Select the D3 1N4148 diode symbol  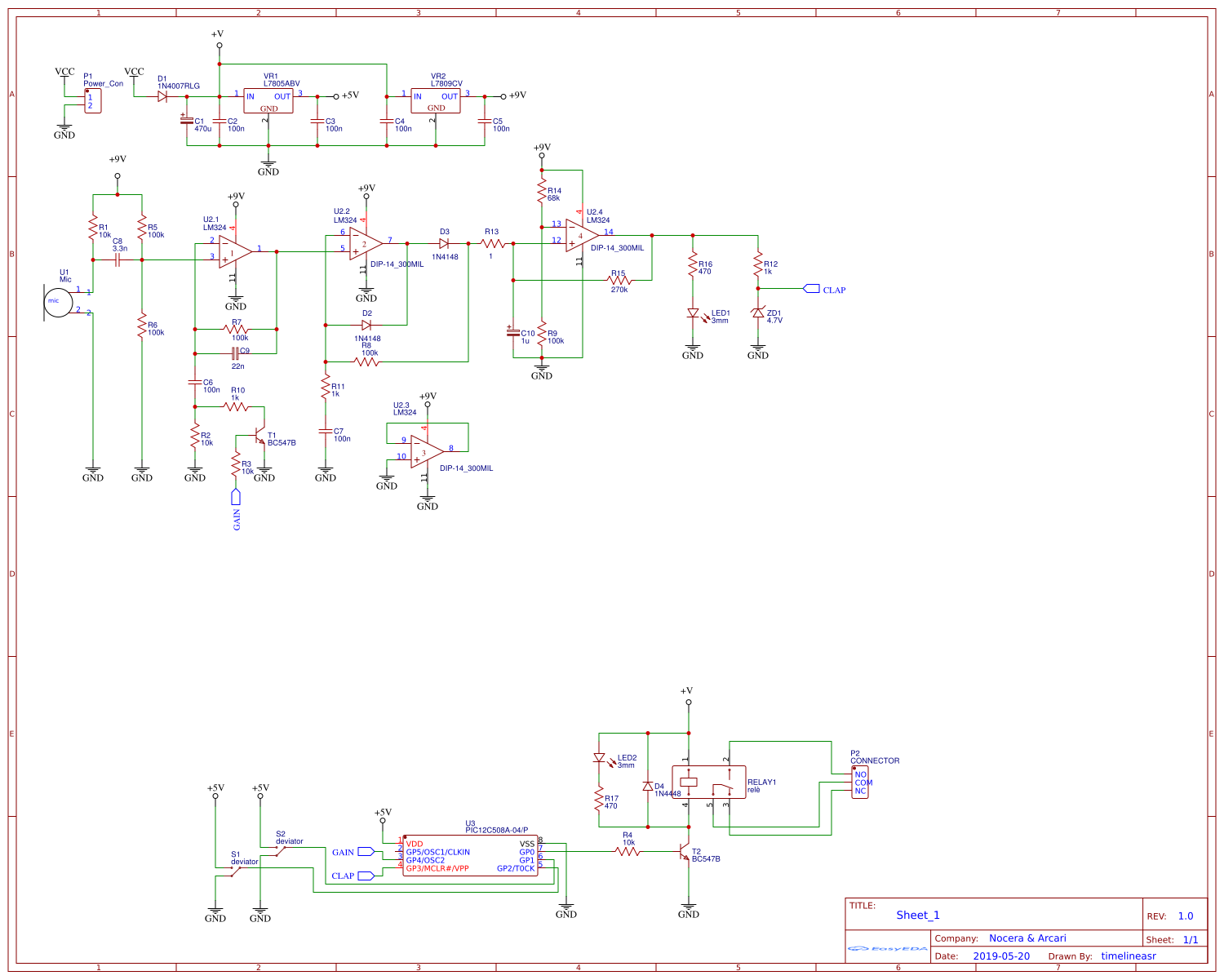coord(443,242)
